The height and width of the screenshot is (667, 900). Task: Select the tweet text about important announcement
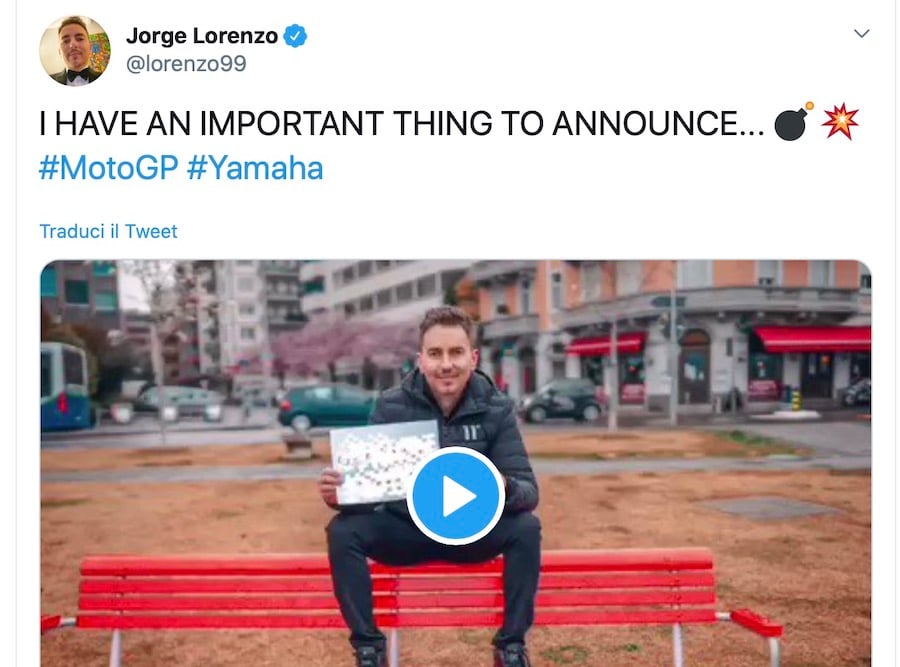pos(402,123)
